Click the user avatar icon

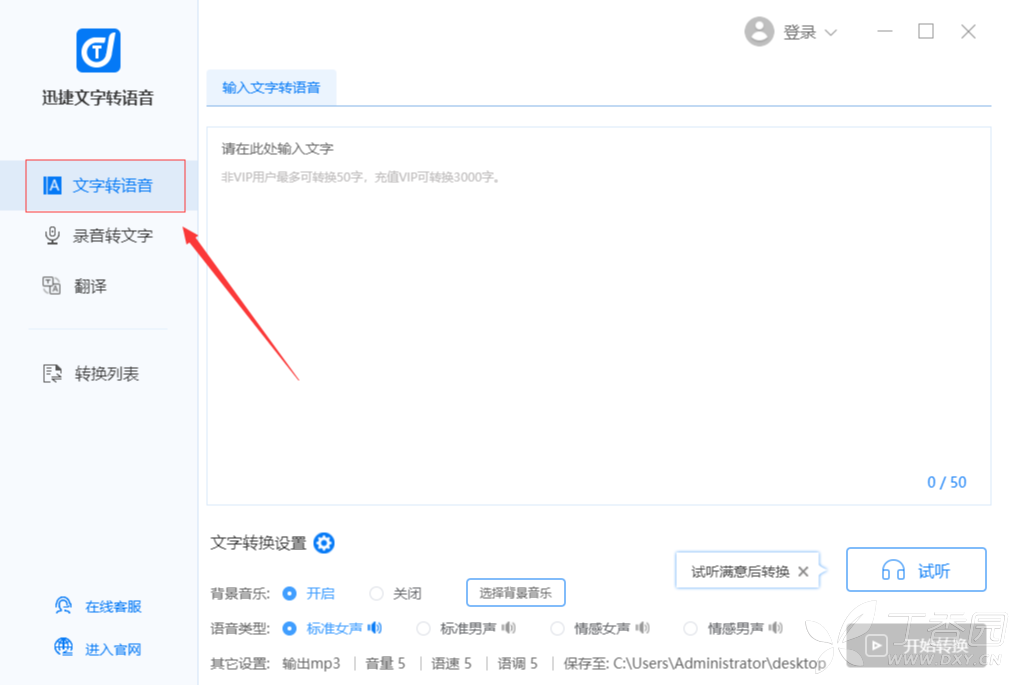(x=759, y=32)
